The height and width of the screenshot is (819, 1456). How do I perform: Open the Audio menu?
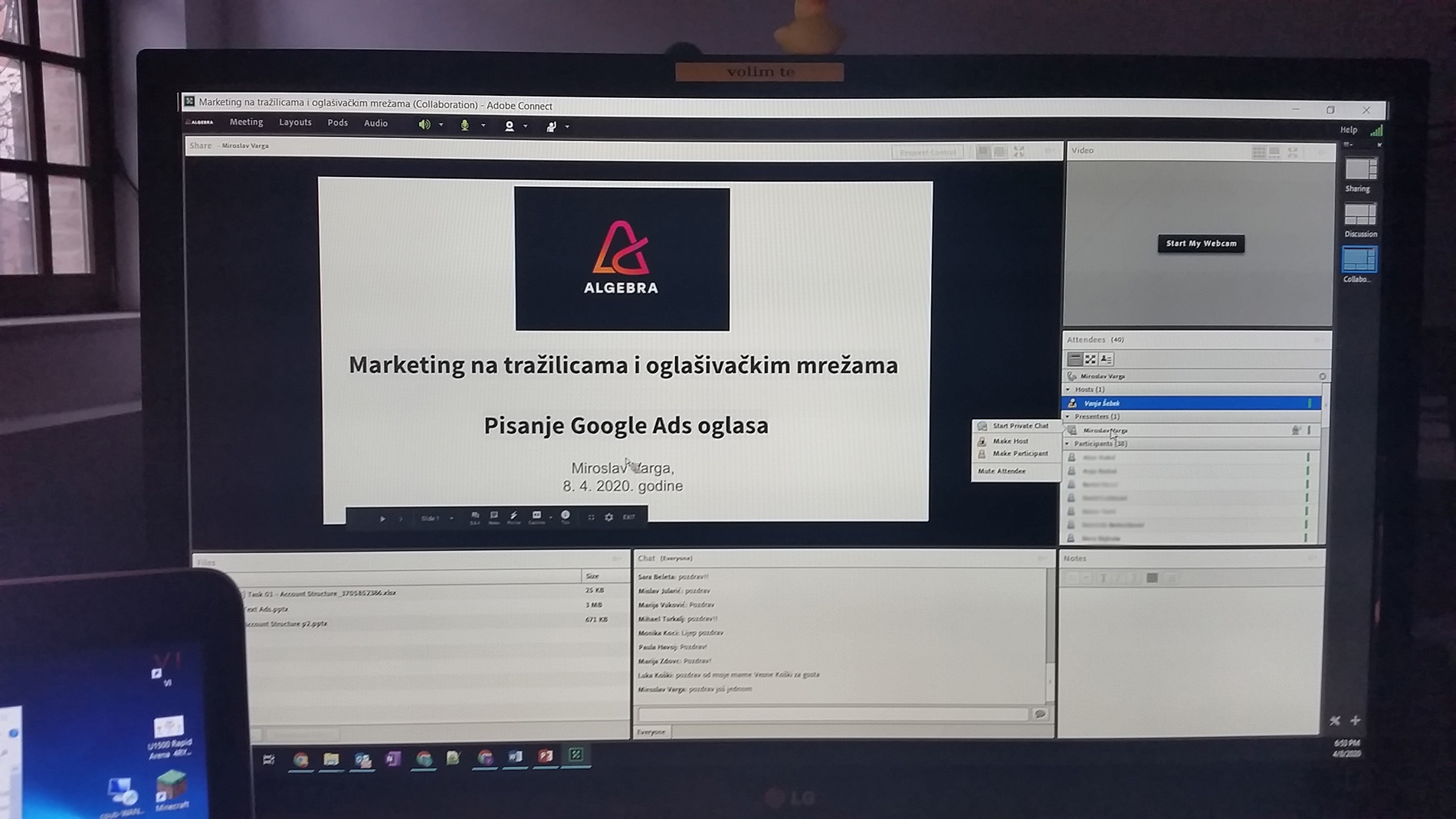[x=375, y=123]
